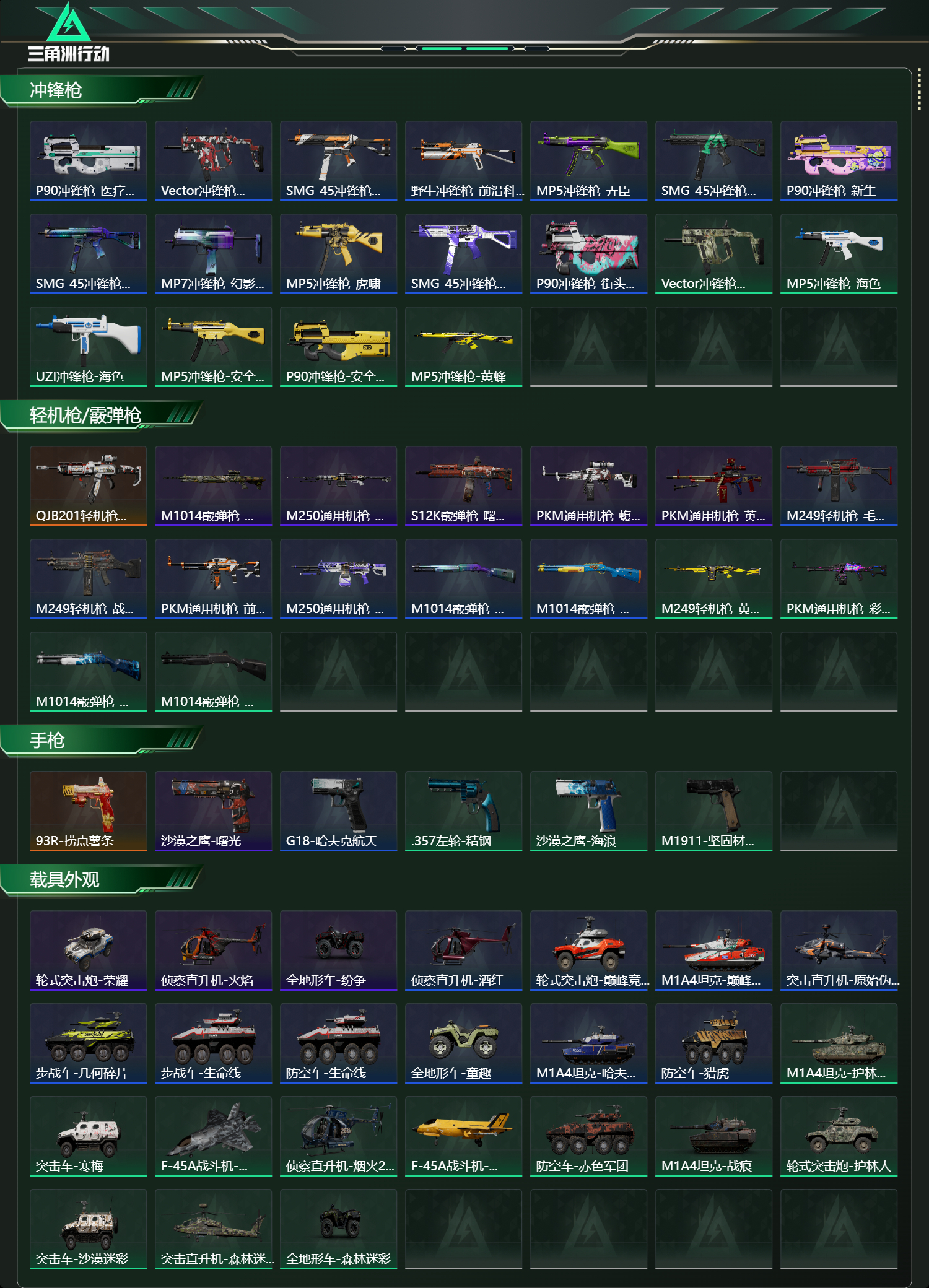The width and height of the screenshot is (929, 1288).
Task: Click the 轻机枪/霰弹枪 section header
Action: 85,416
